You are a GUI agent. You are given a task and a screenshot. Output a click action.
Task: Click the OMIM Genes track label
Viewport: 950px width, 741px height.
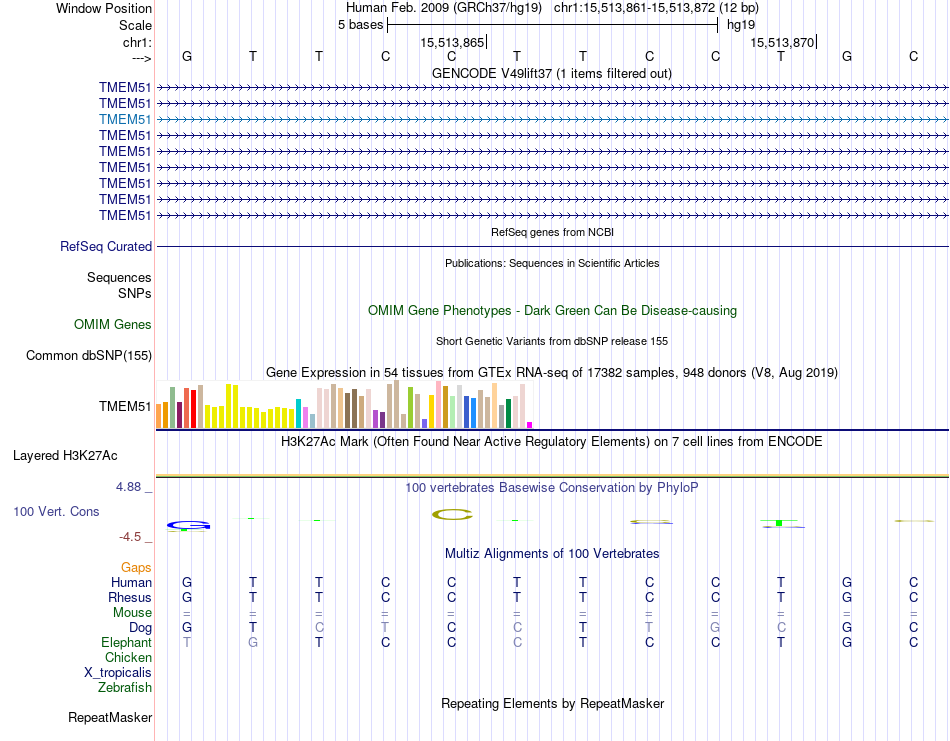click(x=113, y=324)
